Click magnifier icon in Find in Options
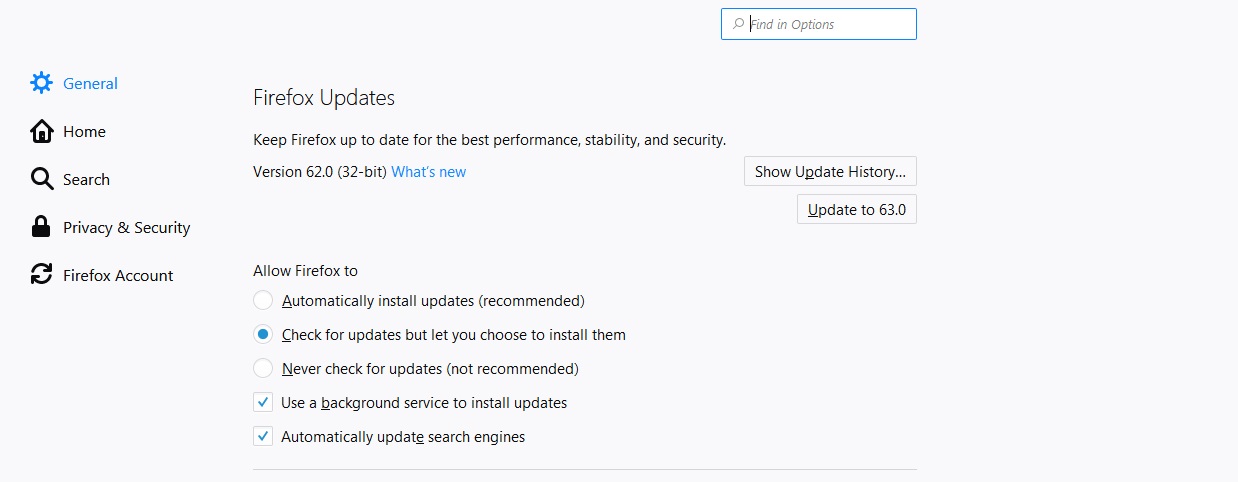The image size is (1238, 482). click(x=738, y=24)
